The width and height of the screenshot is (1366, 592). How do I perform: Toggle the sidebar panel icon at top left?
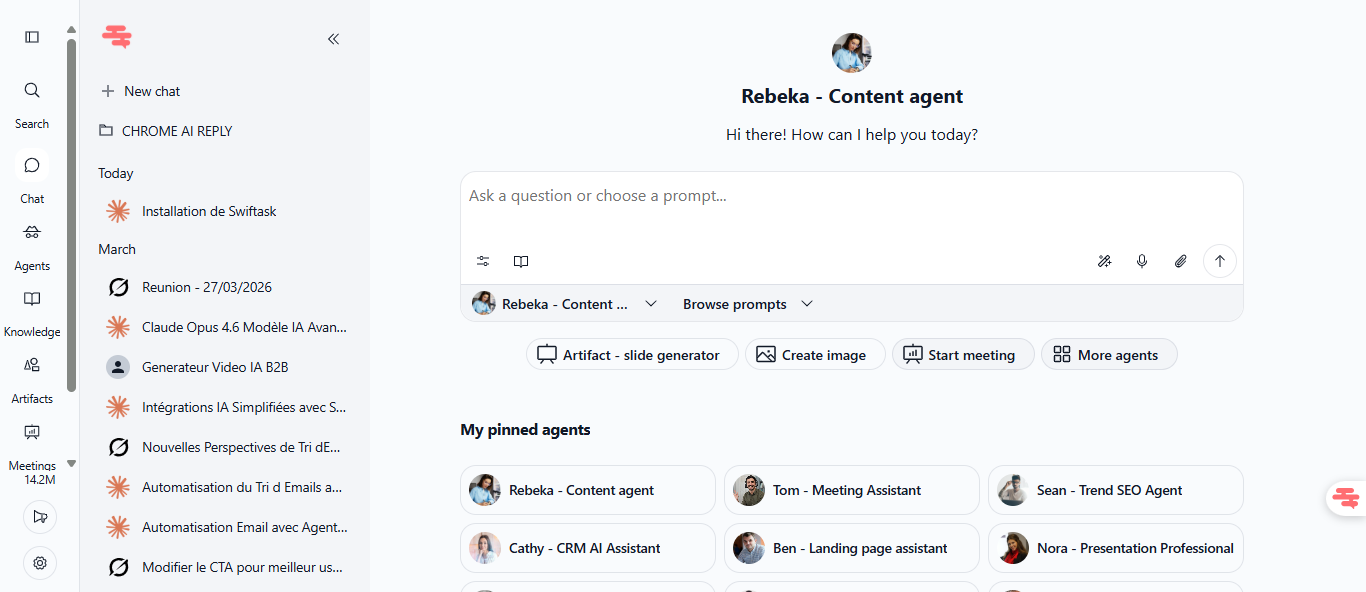pyautogui.click(x=32, y=37)
